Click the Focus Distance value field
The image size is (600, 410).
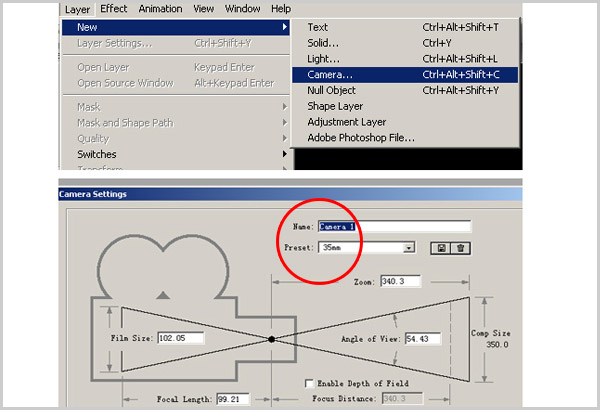[x=402, y=399]
